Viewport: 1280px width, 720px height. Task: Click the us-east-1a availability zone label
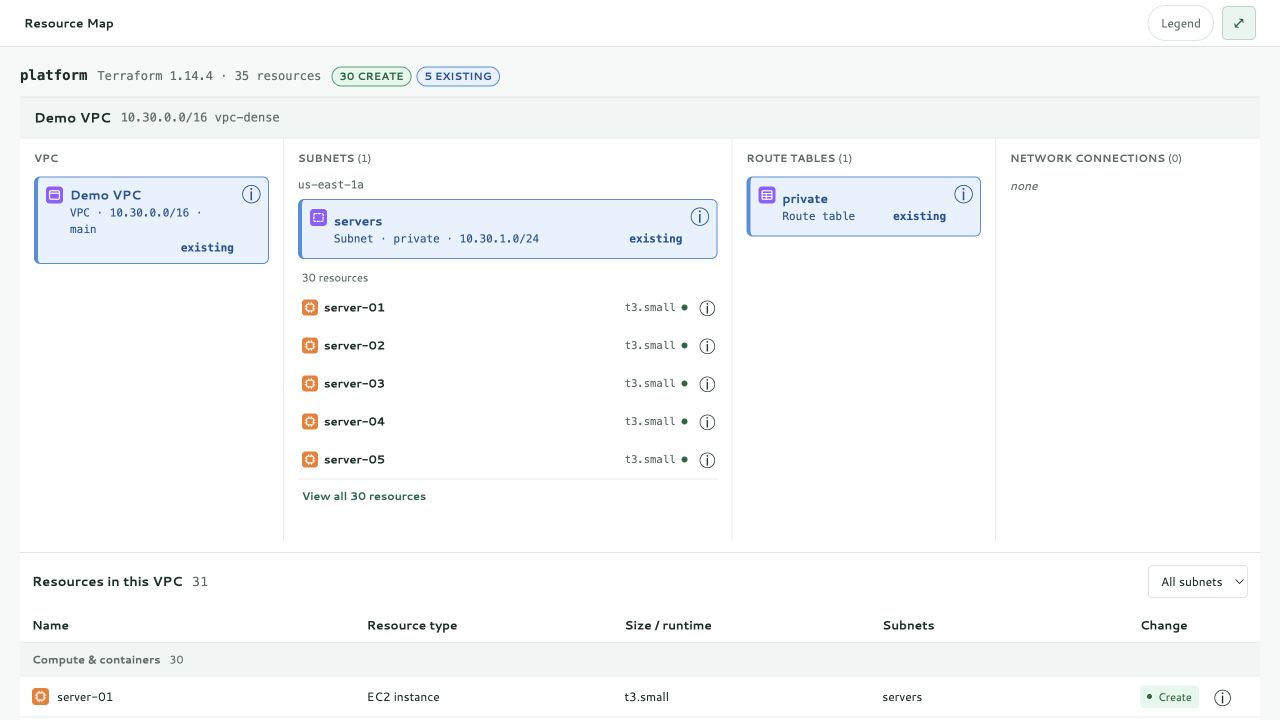331,185
